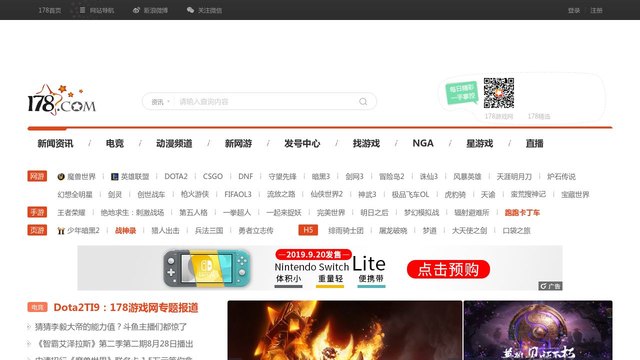This screenshot has height=360, width=640.
Task: Click the 178 QR code image
Action: coord(498,93)
